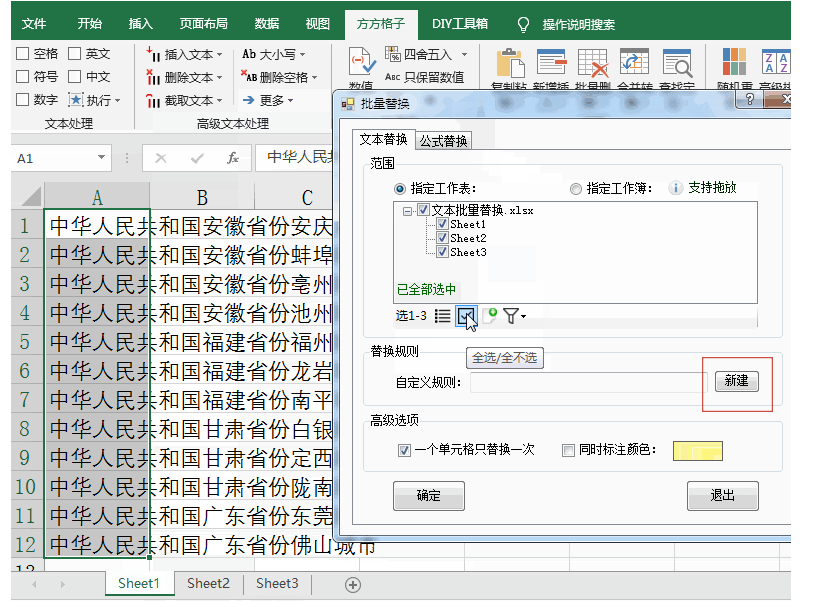Image resolution: width=813 pixels, height=607 pixels.
Task: Switch to the 公式替换 tab
Action: click(443, 141)
